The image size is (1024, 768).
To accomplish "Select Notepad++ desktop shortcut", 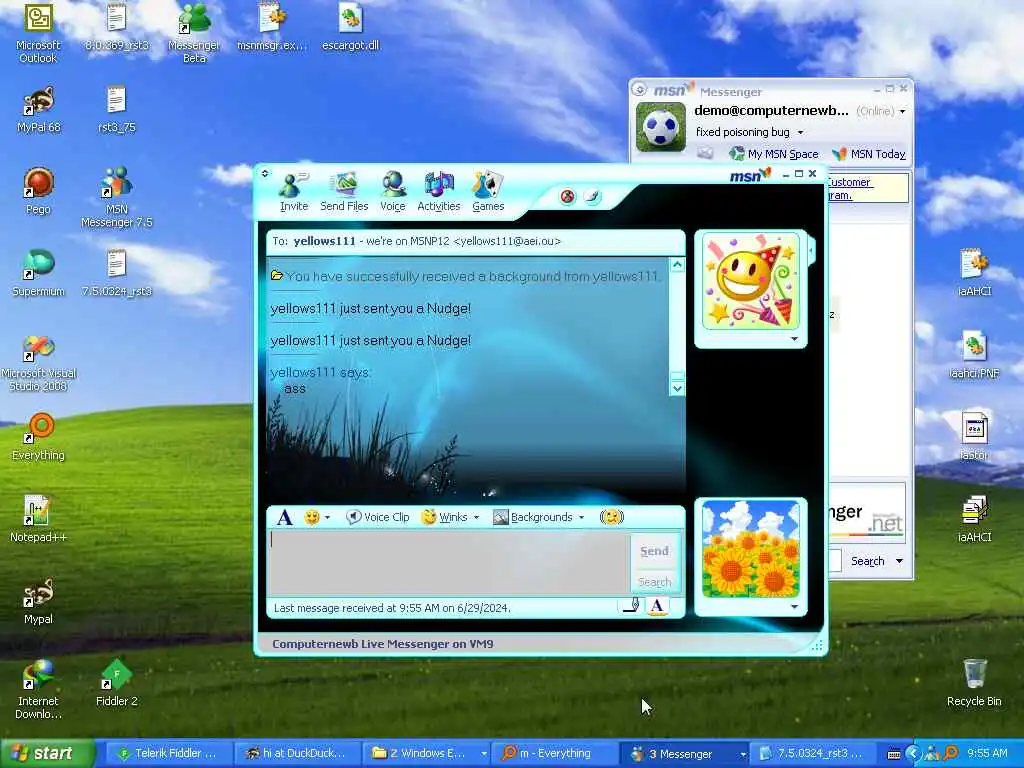I will coord(39,519).
